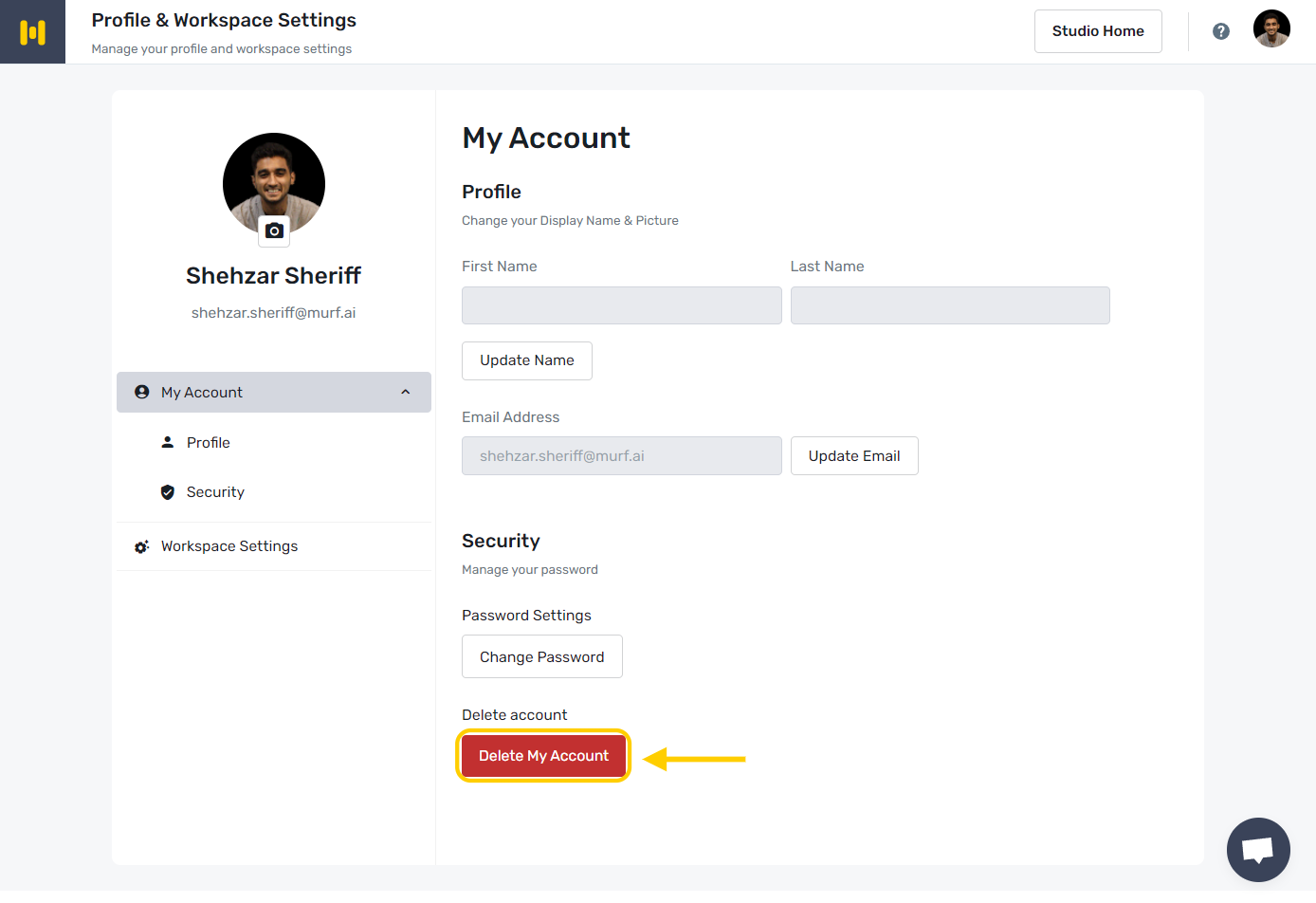The image size is (1316, 903).
Task: Select My Account in the sidebar
Action: 274,392
